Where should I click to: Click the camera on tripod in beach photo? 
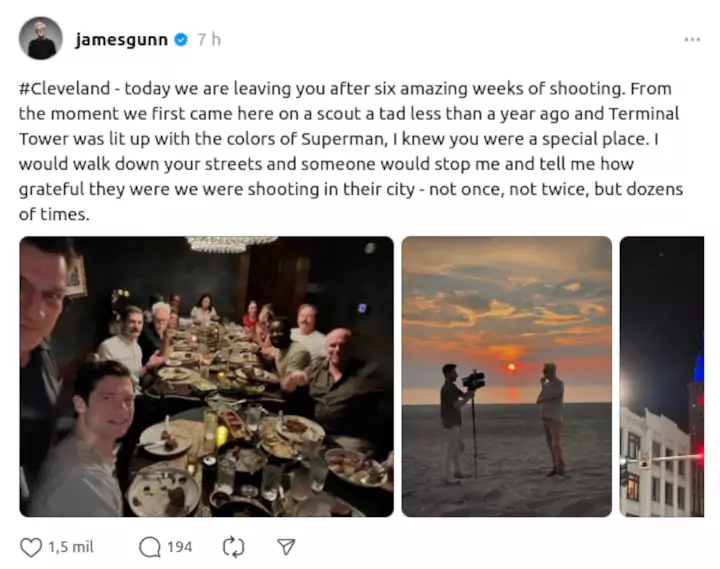click(475, 380)
